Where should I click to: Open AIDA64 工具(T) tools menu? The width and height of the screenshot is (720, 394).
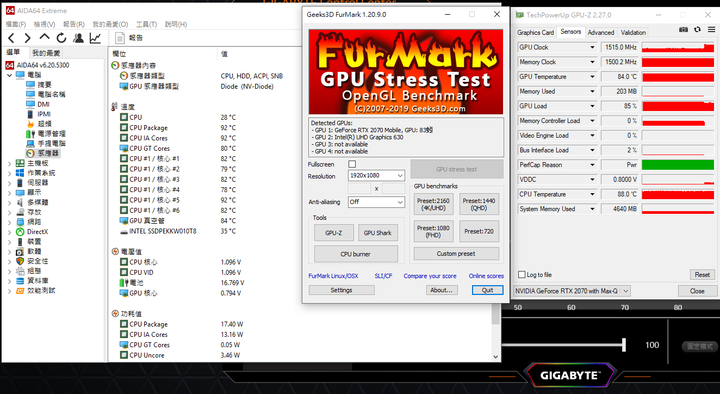146,24
